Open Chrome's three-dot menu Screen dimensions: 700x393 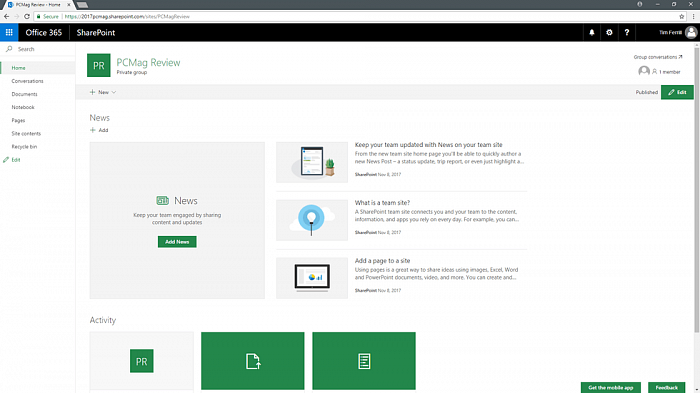[693, 17]
